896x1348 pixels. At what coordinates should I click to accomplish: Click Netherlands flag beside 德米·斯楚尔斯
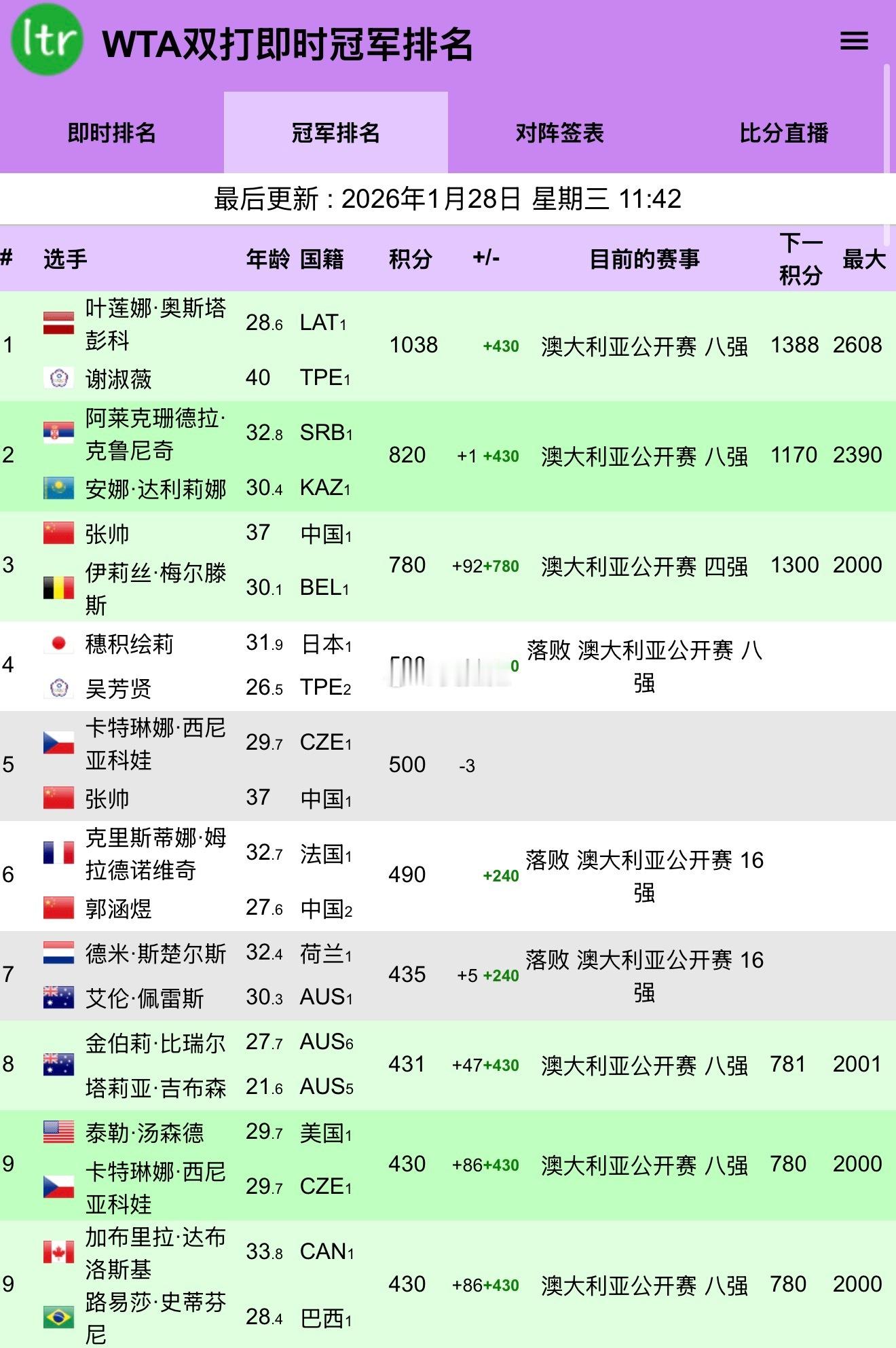pyautogui.click(x=58, y=953)
